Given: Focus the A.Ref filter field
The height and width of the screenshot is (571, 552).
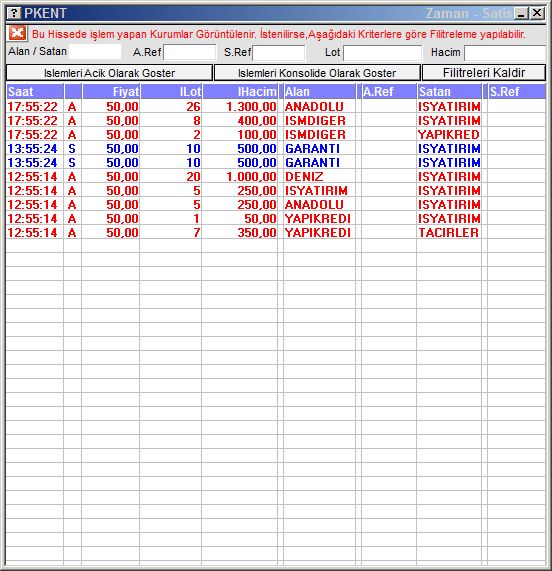Looking at the screenshot, I should [x=189, y=52].
